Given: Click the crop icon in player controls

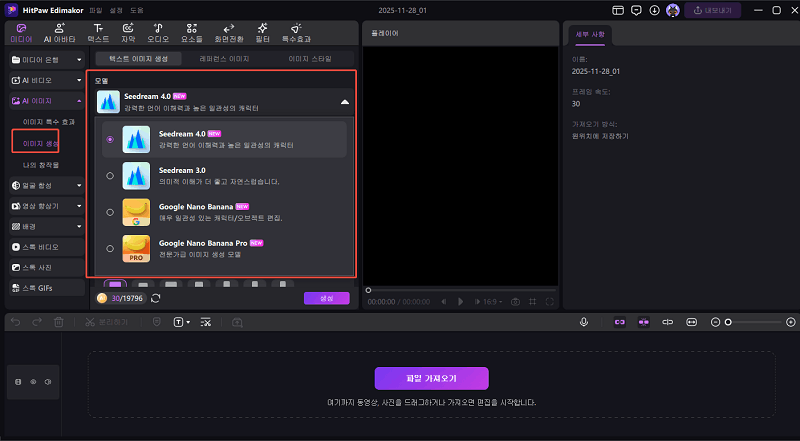Looking at the screenshot, I should click(x=533, y=302).
